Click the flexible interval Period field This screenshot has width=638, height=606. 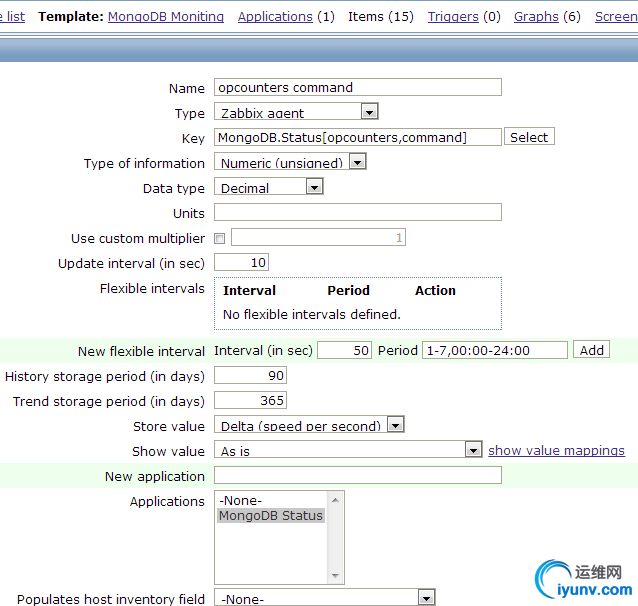(x=495, y=350)
